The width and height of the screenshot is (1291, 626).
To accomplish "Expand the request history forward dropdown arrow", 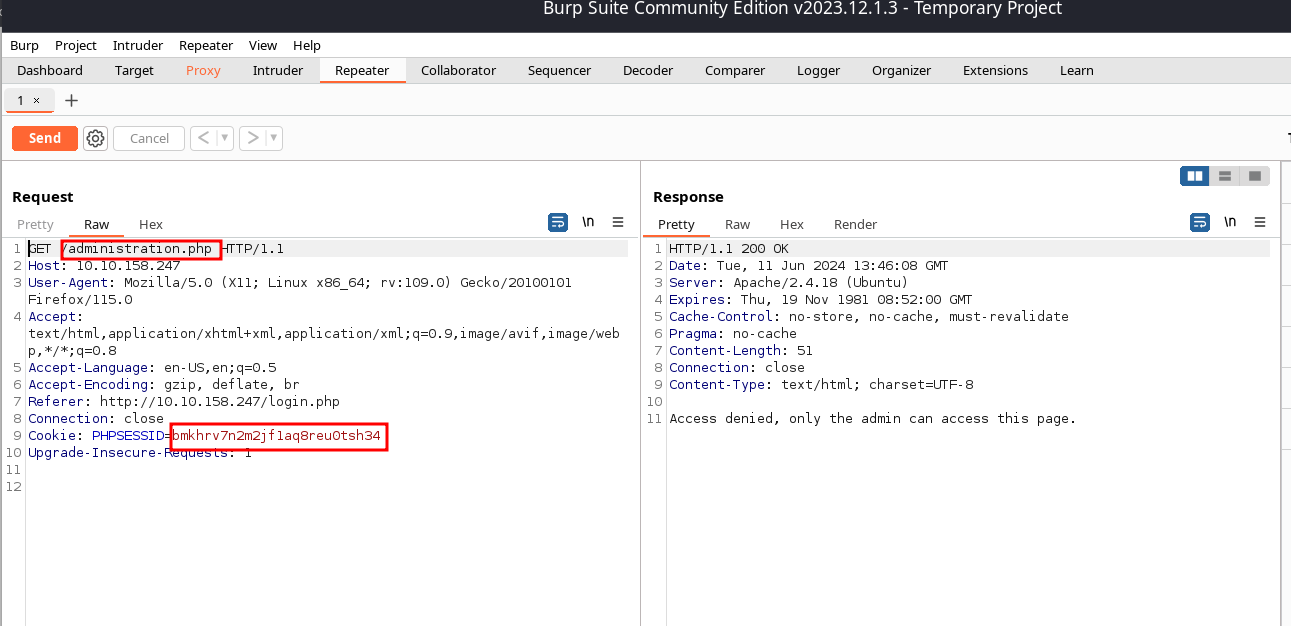I will tap(274, 138).
